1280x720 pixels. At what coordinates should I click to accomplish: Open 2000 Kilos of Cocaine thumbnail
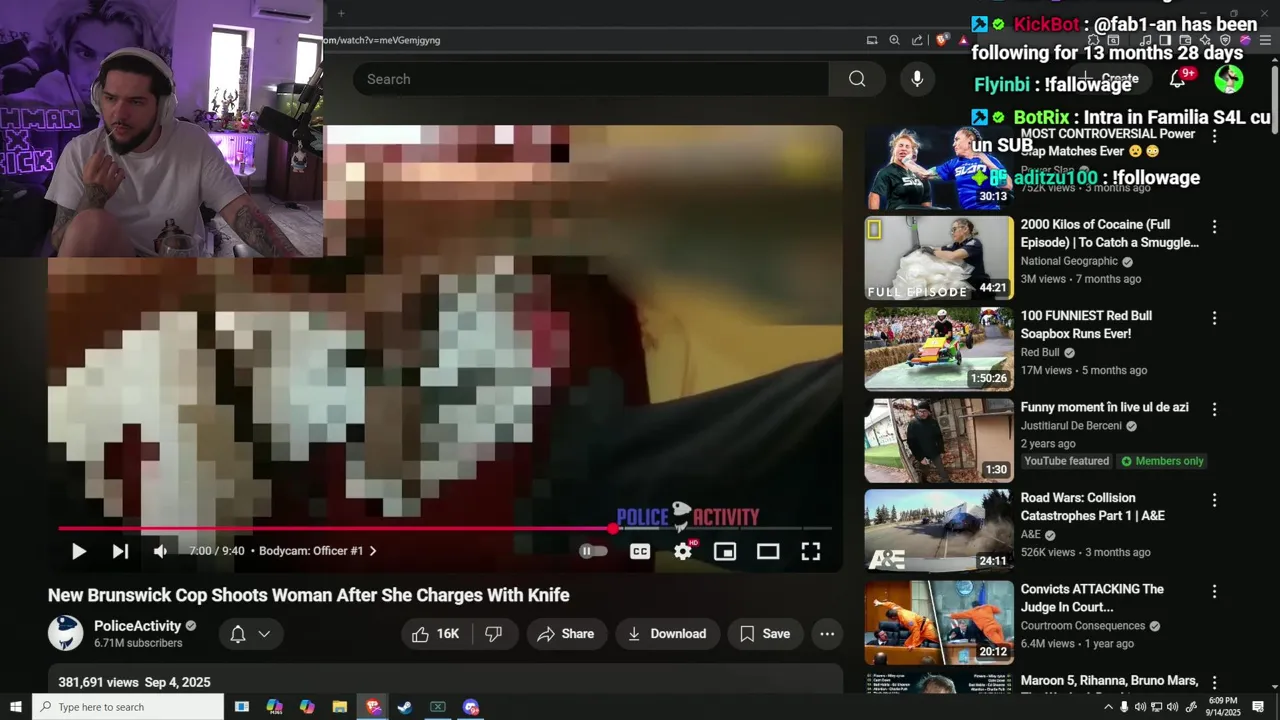(939, 258)
